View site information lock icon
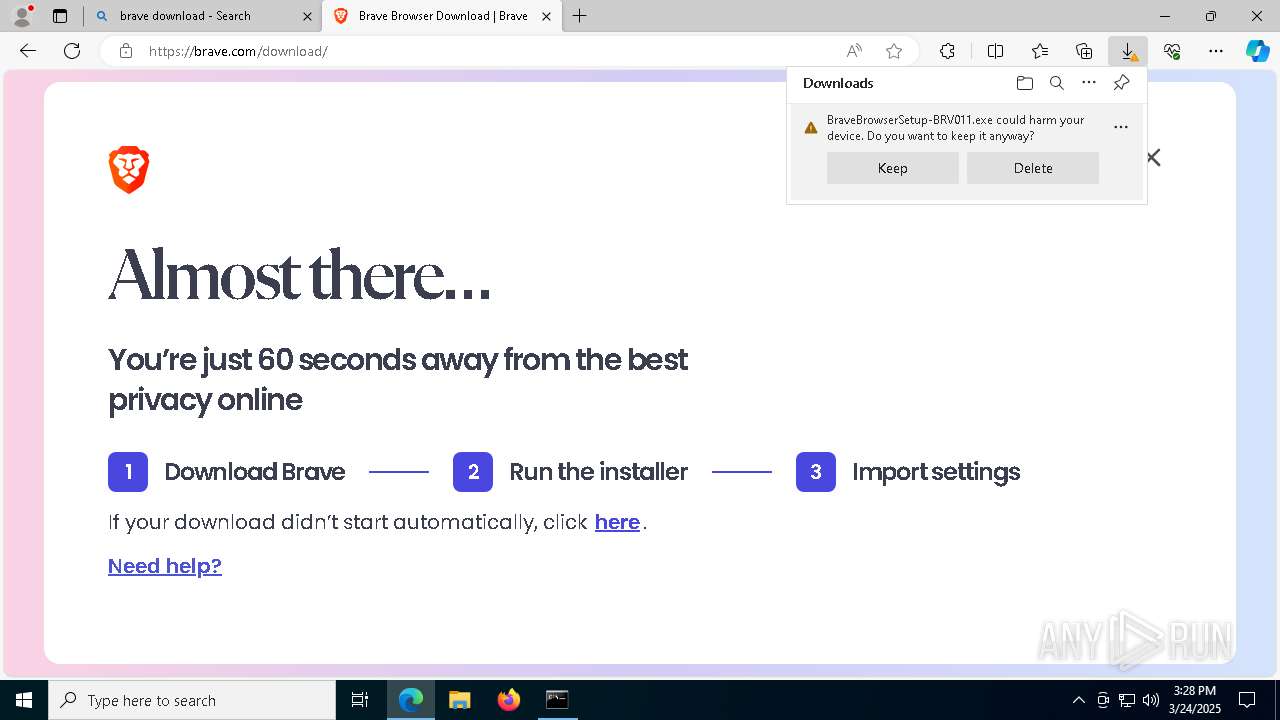The height and width of the screenshot is (720, 1280). (126, 51)
